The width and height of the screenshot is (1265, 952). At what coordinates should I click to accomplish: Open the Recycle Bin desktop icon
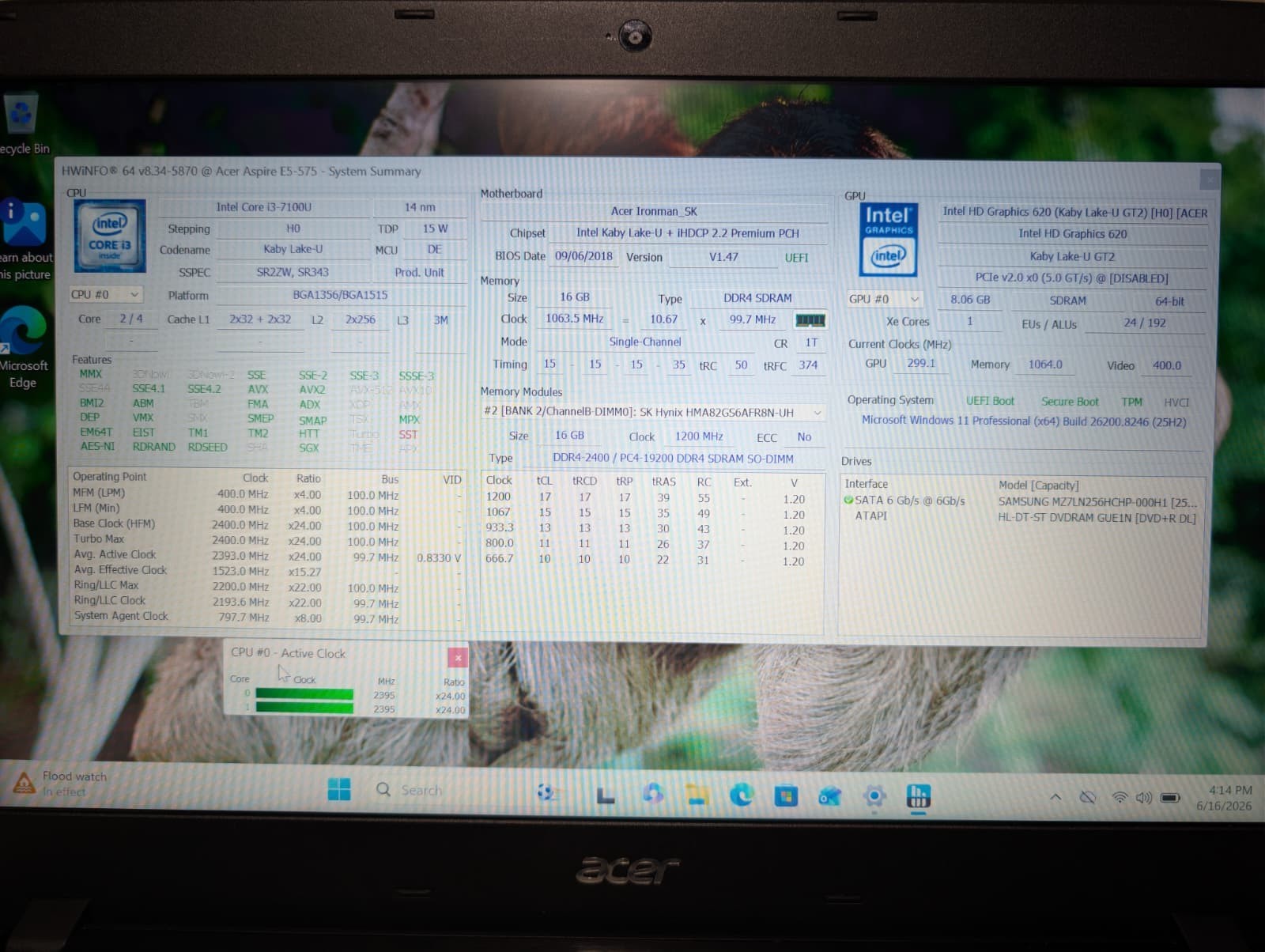click(x=22, y=123)
